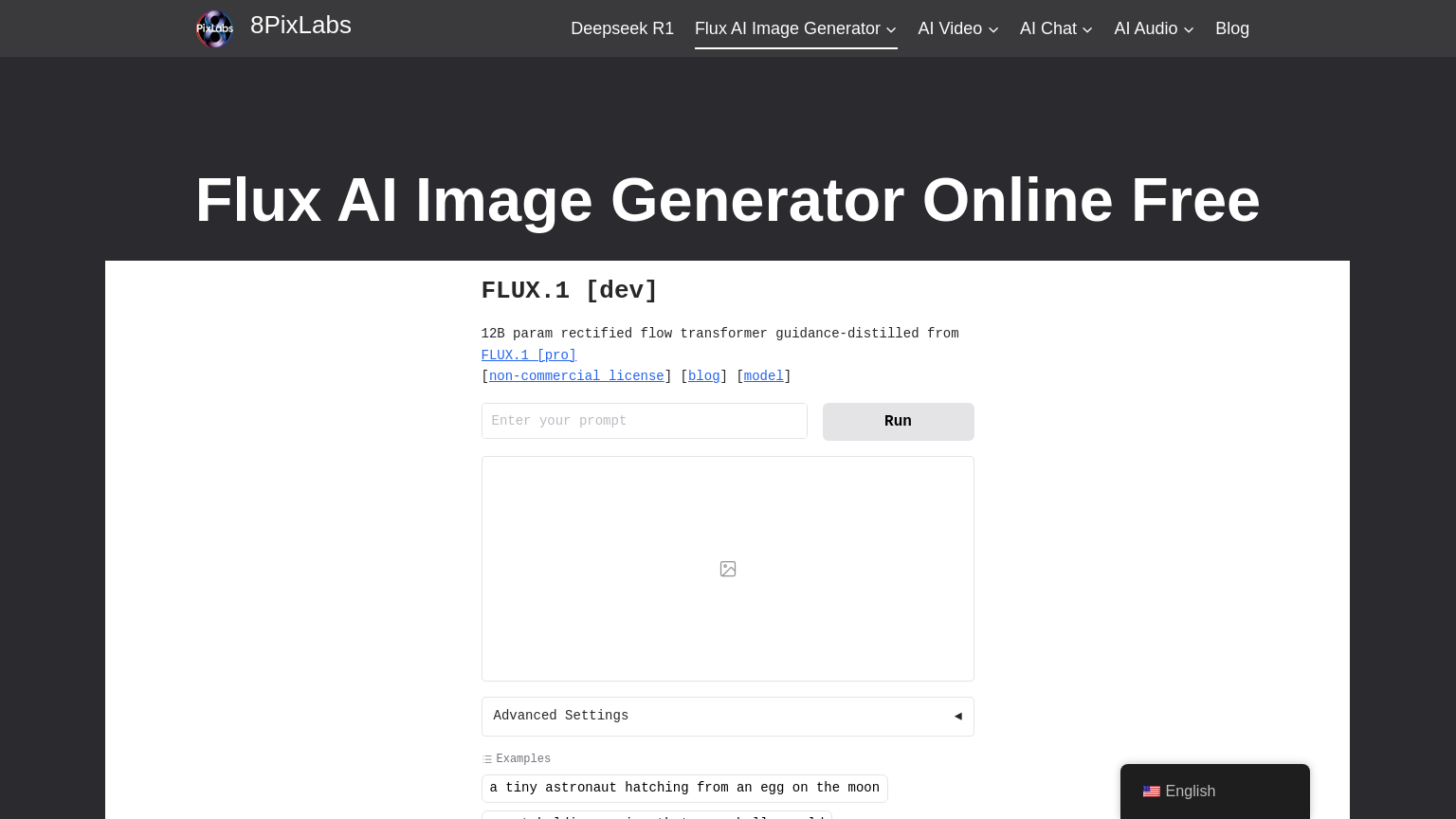Click the Run button
This screenshot has width=1456, height=819.
click(897, 421)
